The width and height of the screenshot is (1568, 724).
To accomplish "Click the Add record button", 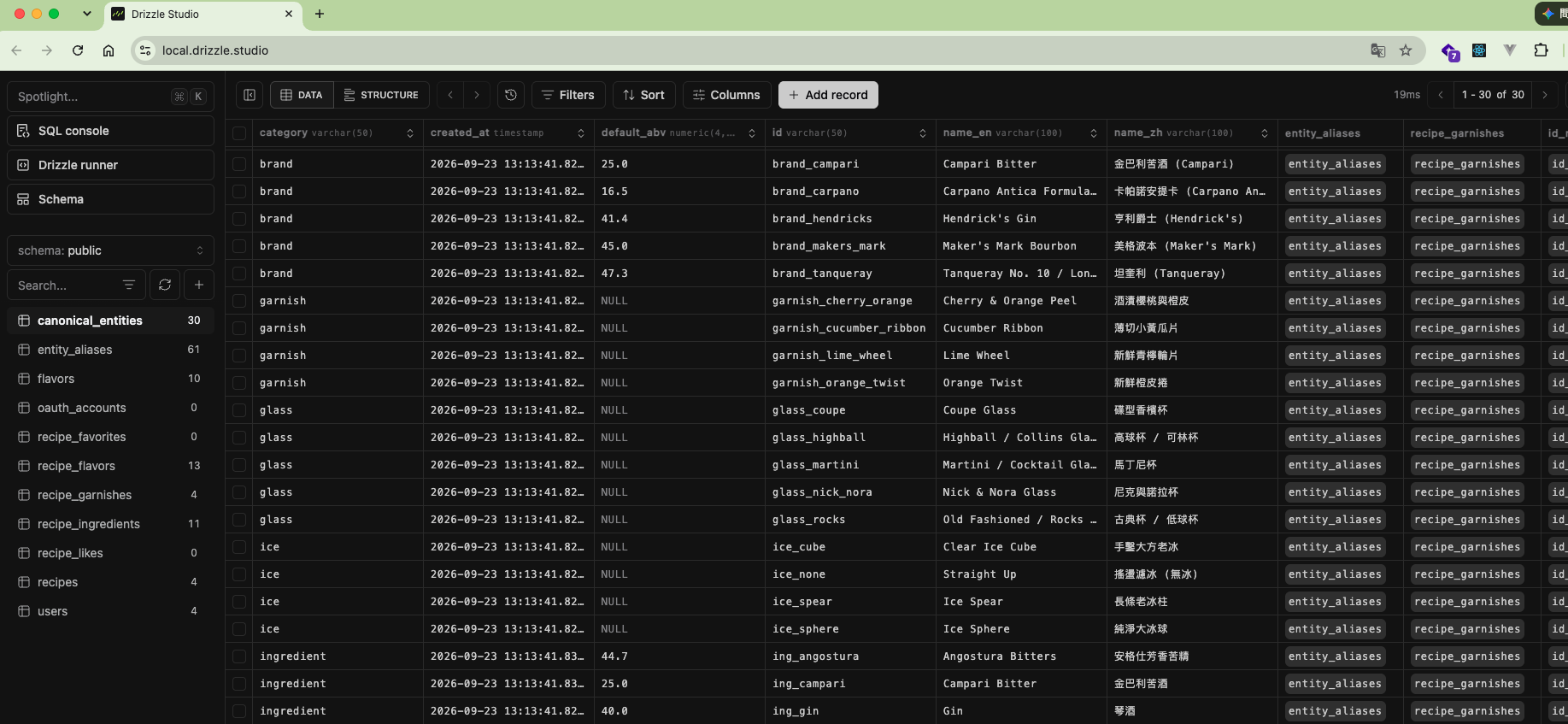I will (828, 95).
